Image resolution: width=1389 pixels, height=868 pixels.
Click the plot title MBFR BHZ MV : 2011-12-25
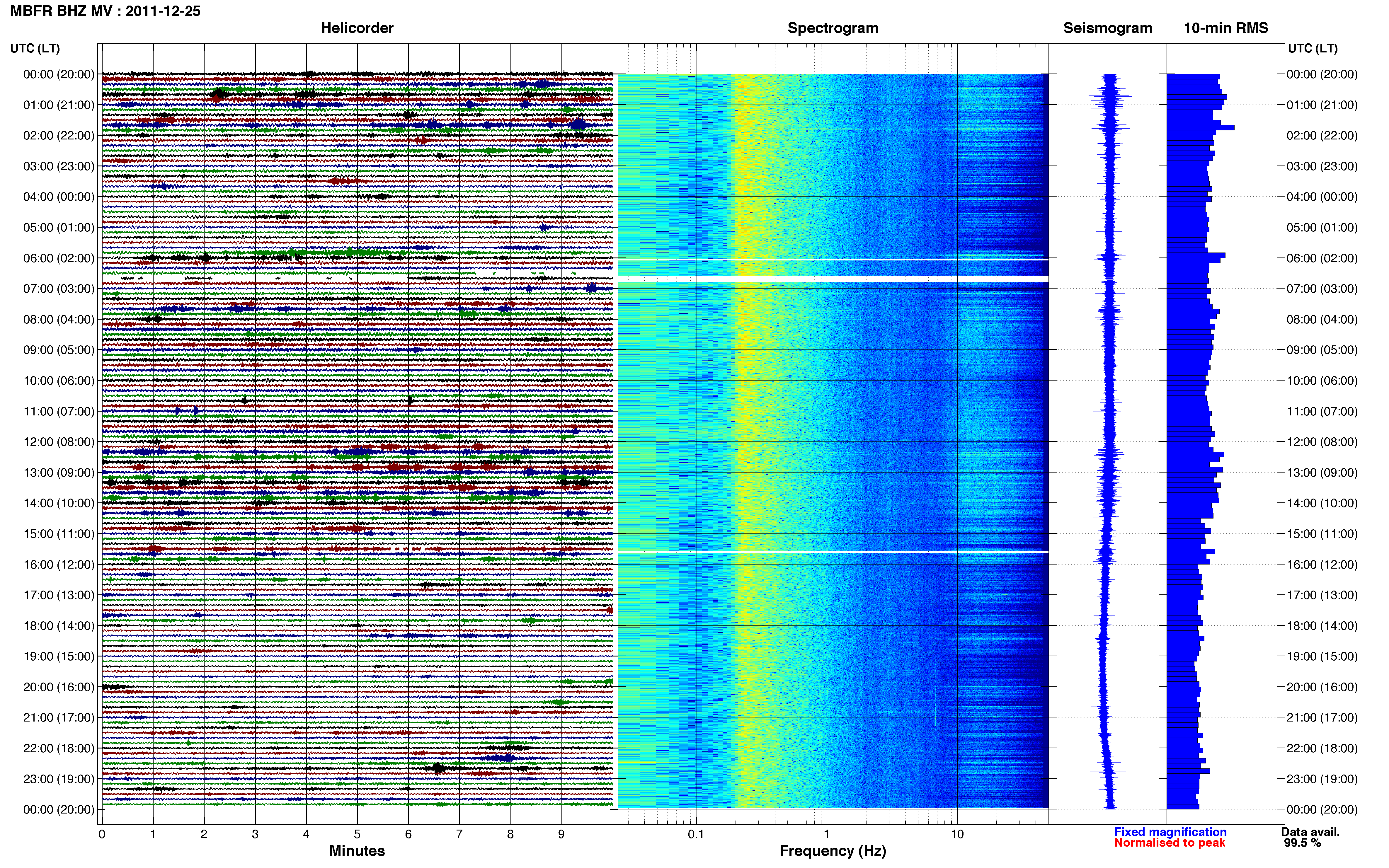click(106, 11)
